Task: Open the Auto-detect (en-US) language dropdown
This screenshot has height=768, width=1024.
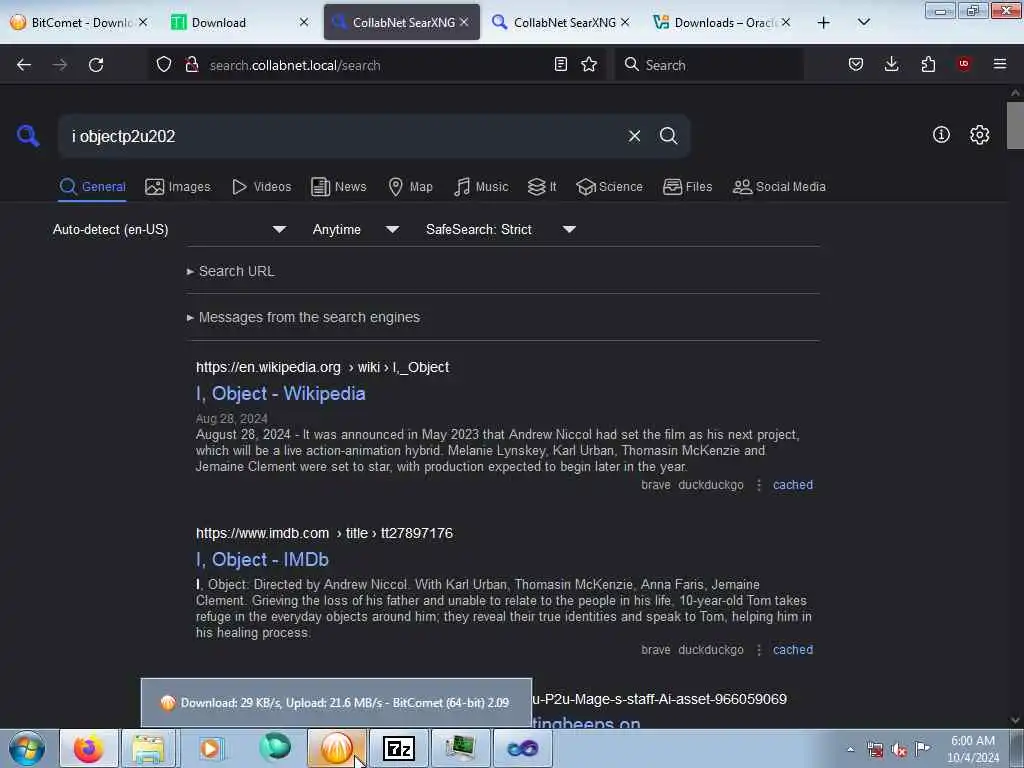Action: pos(170,229)
